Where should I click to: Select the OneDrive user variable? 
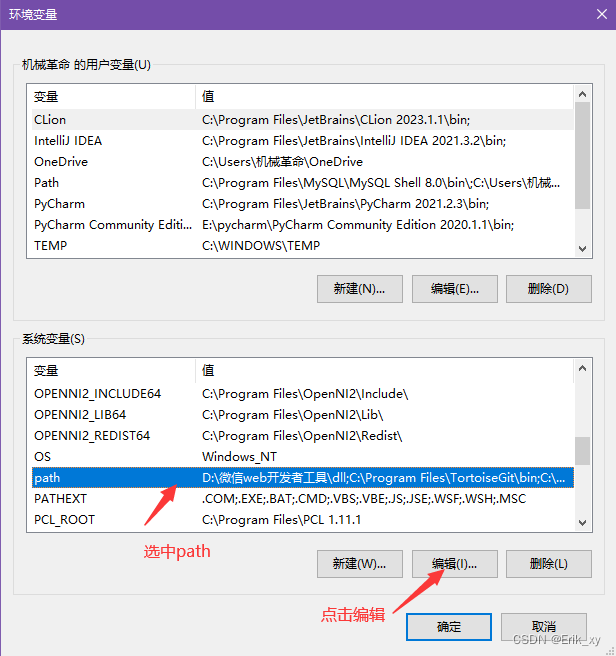click(x=303, y=161)
